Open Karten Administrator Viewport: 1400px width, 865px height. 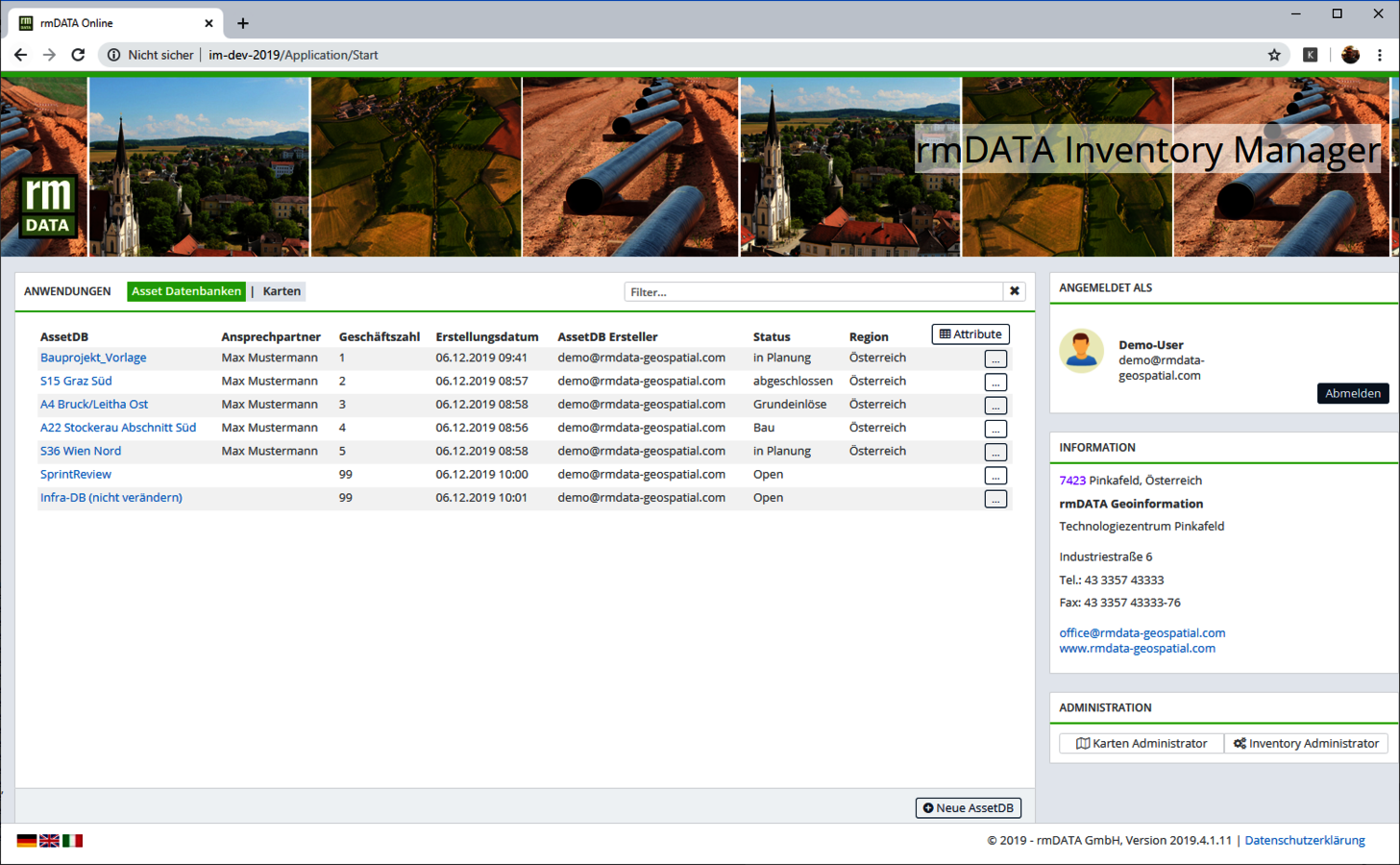tap(1142, 743)
